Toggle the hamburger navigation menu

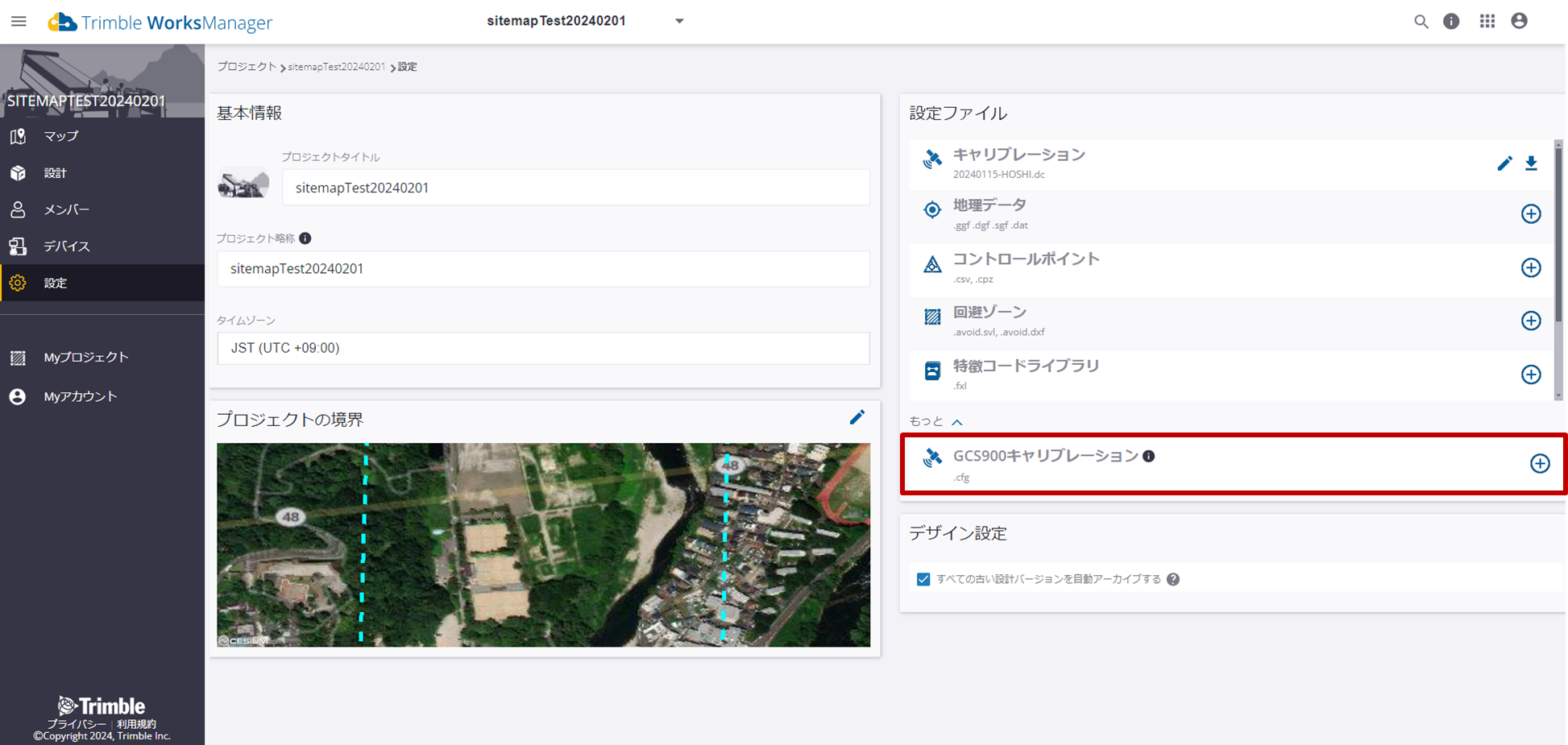(19, 22)
